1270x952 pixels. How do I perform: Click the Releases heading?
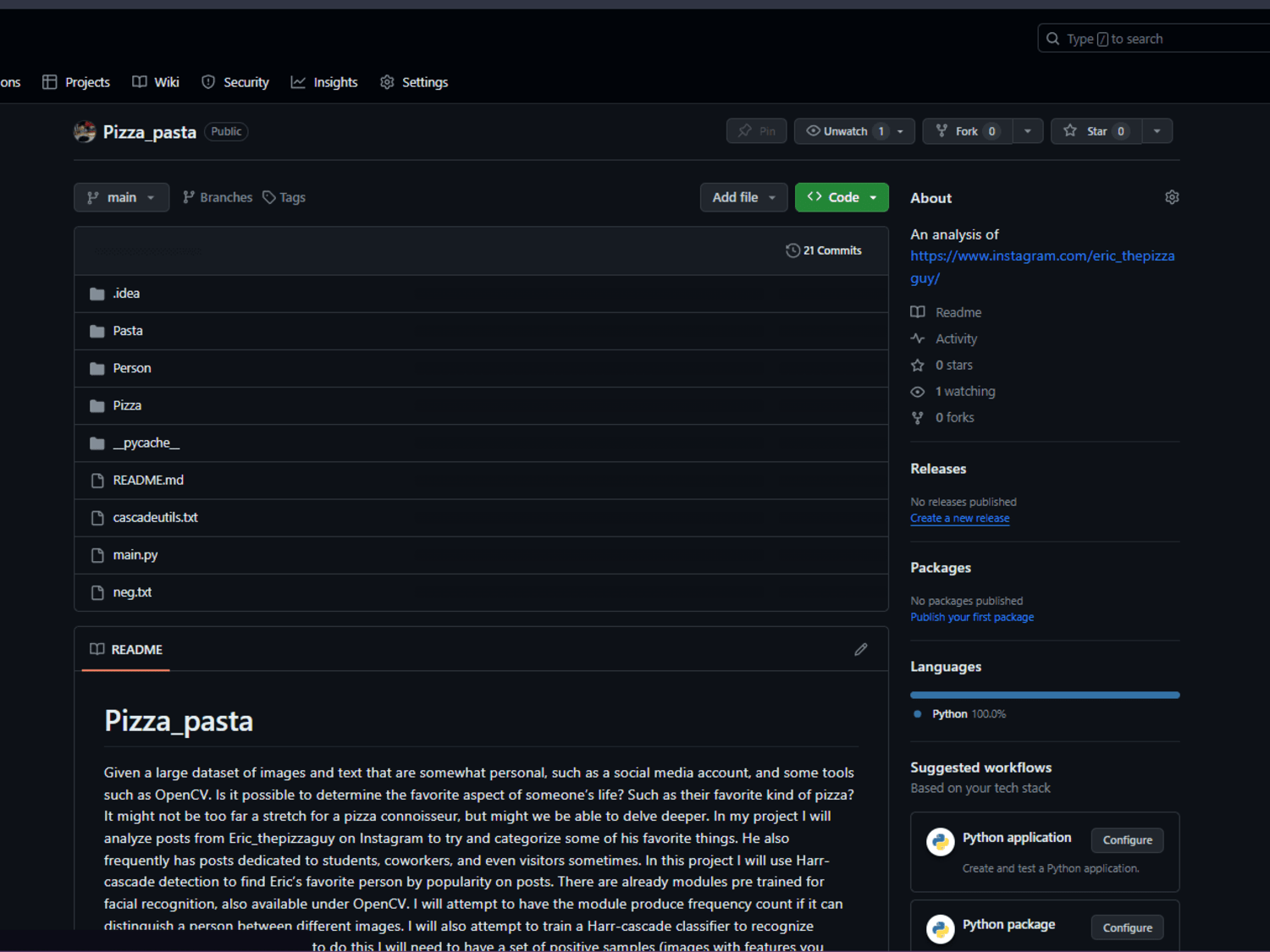pos(938,469)
